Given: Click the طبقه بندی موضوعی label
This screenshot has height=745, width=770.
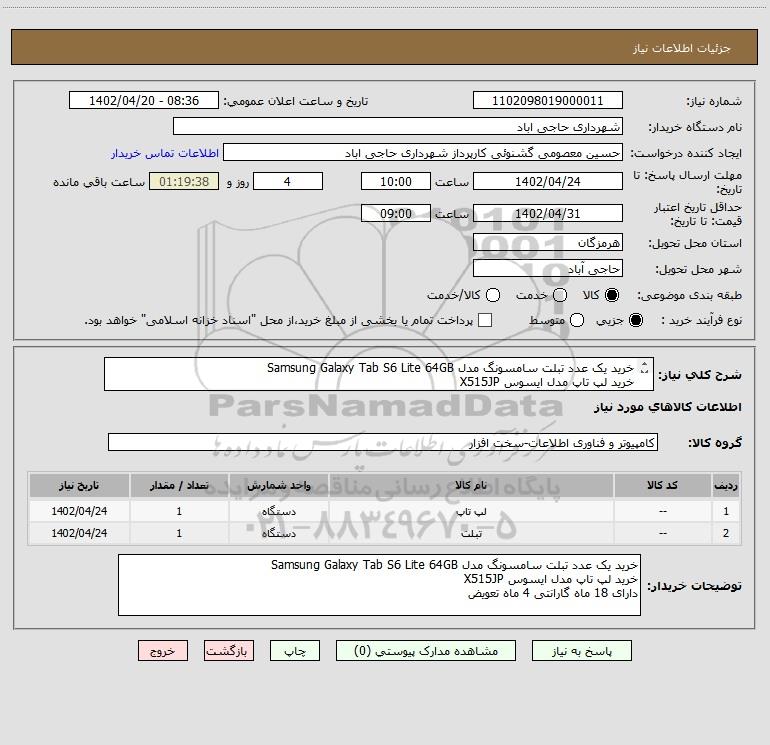Looking at the screenshot, I should pos(689,296).
